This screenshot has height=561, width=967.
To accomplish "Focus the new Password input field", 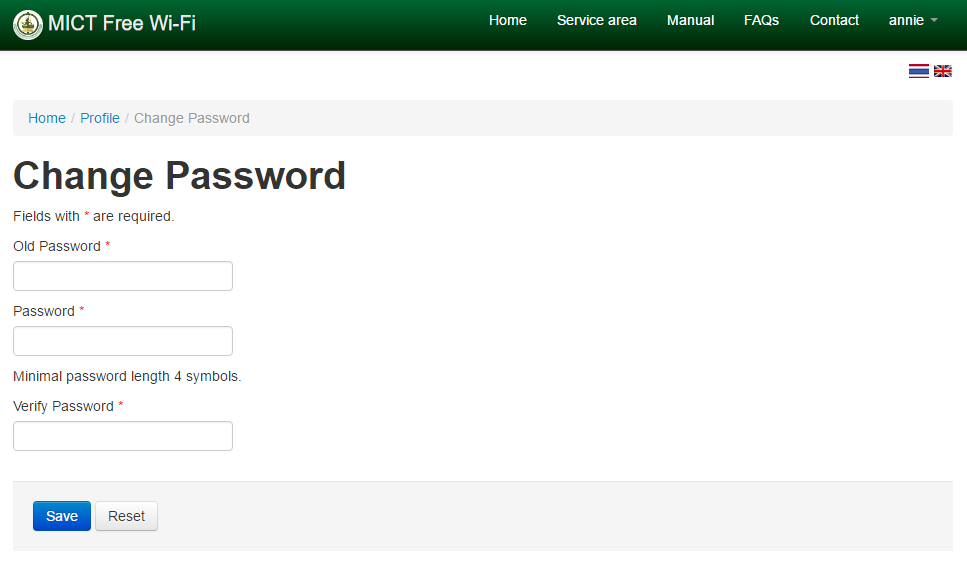I will [x=123, y=341].
